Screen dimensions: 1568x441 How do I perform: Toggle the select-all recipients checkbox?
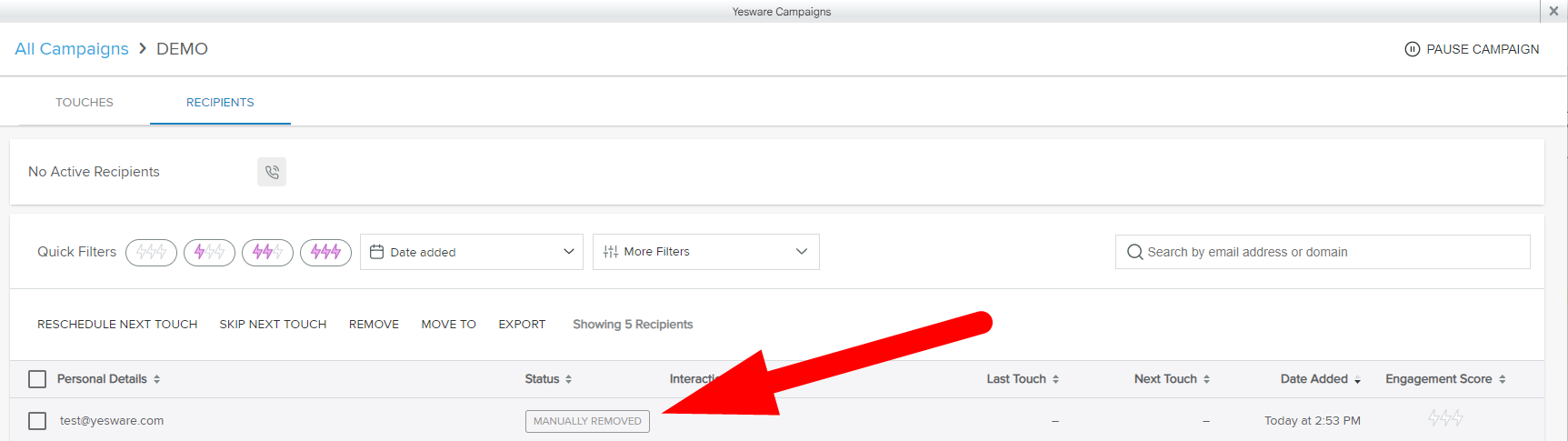[37, 379]
